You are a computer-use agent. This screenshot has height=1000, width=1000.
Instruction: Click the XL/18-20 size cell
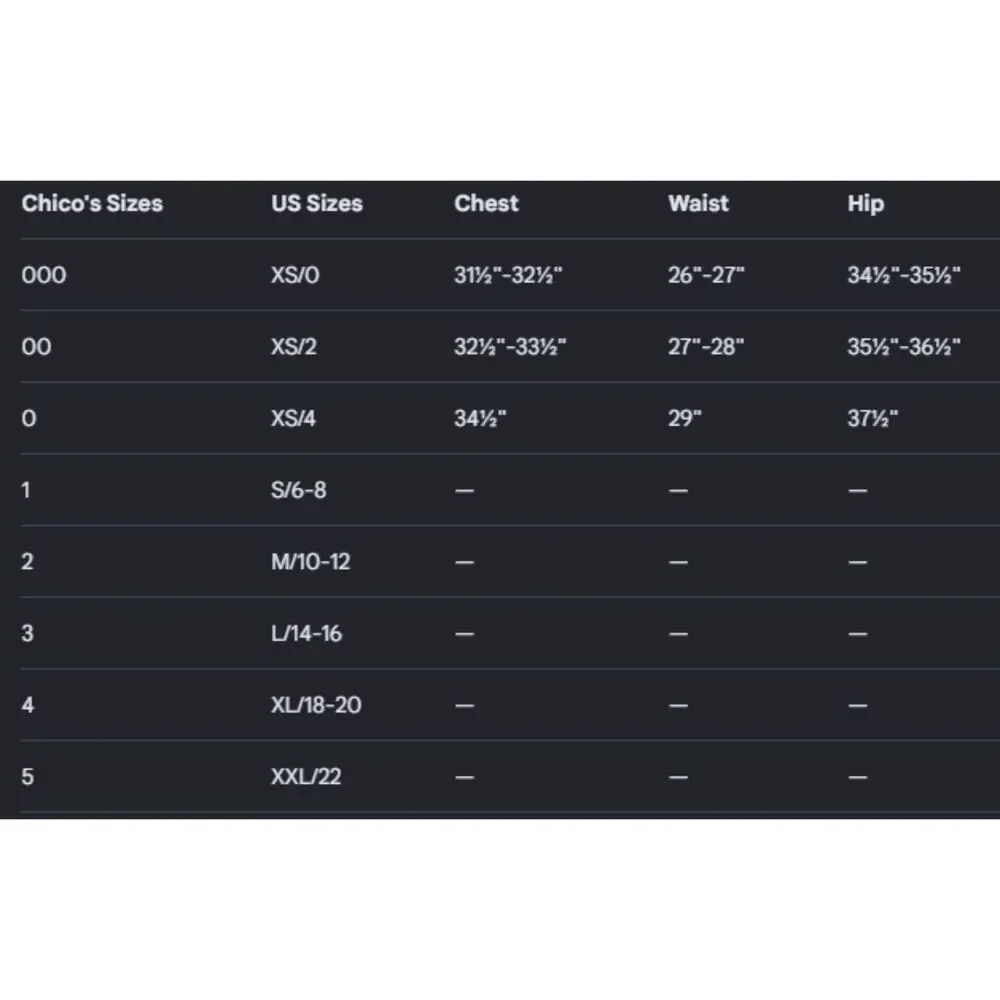[316, 705]
